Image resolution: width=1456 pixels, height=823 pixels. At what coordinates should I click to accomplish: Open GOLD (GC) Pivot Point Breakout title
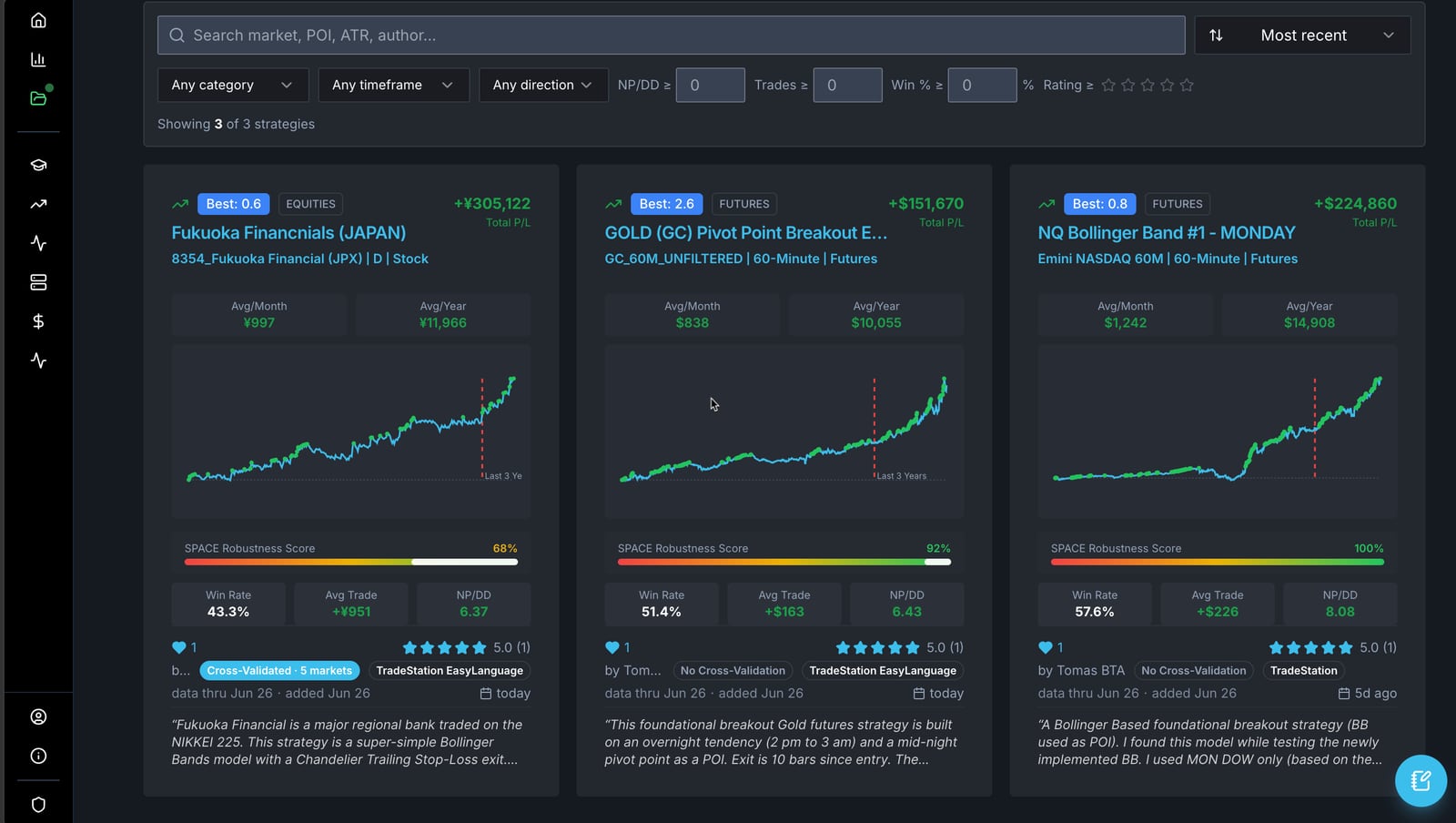point(745,233)
